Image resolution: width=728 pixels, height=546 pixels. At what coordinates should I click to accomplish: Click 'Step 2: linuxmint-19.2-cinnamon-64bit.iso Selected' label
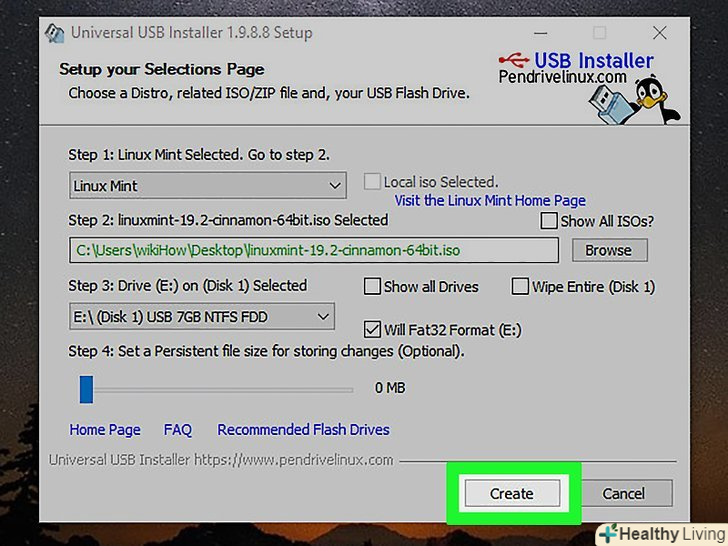228,220
